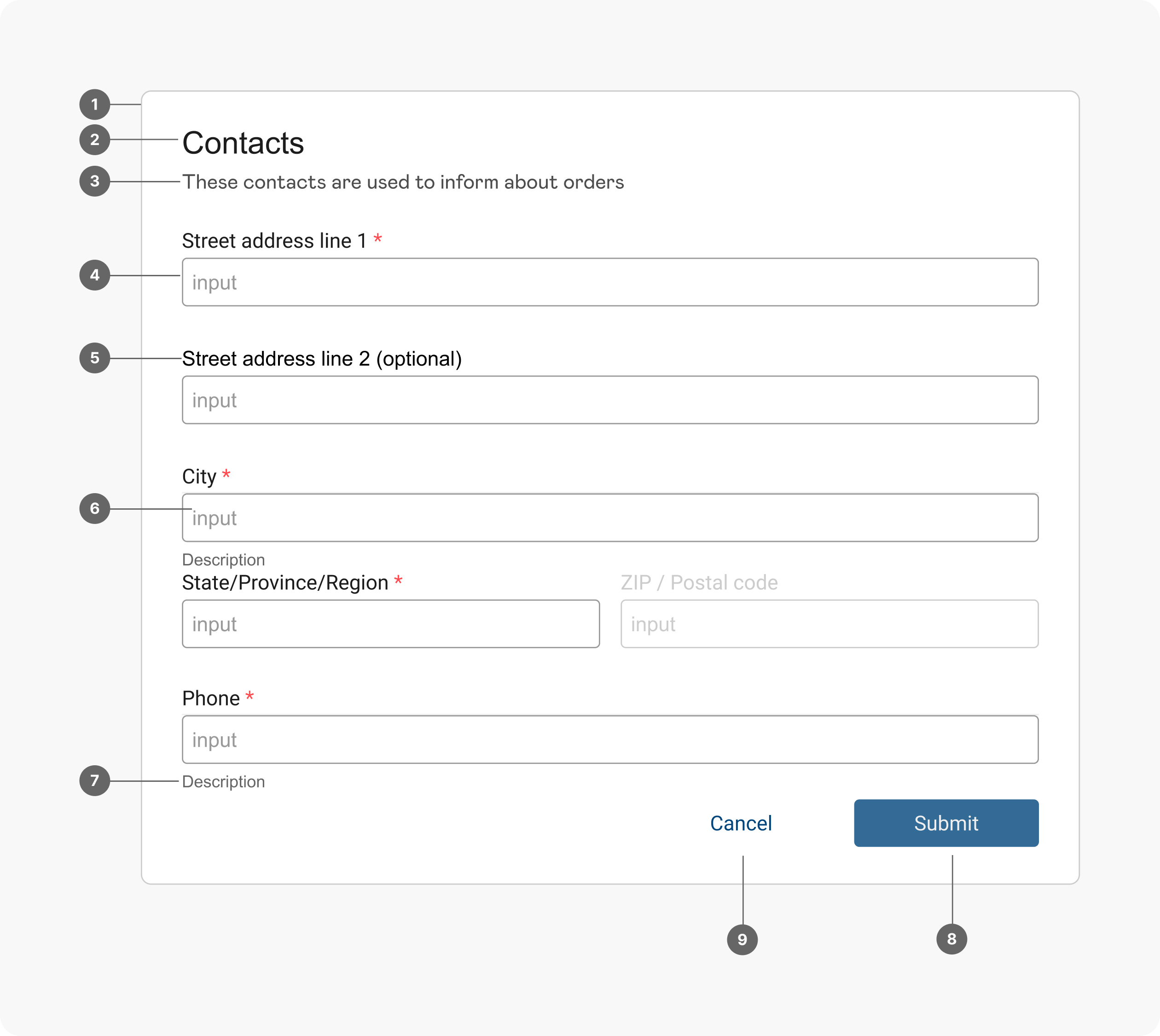Click annotation marker number 1
This screenshot has height=1036, width=1160.
[94, 105]
